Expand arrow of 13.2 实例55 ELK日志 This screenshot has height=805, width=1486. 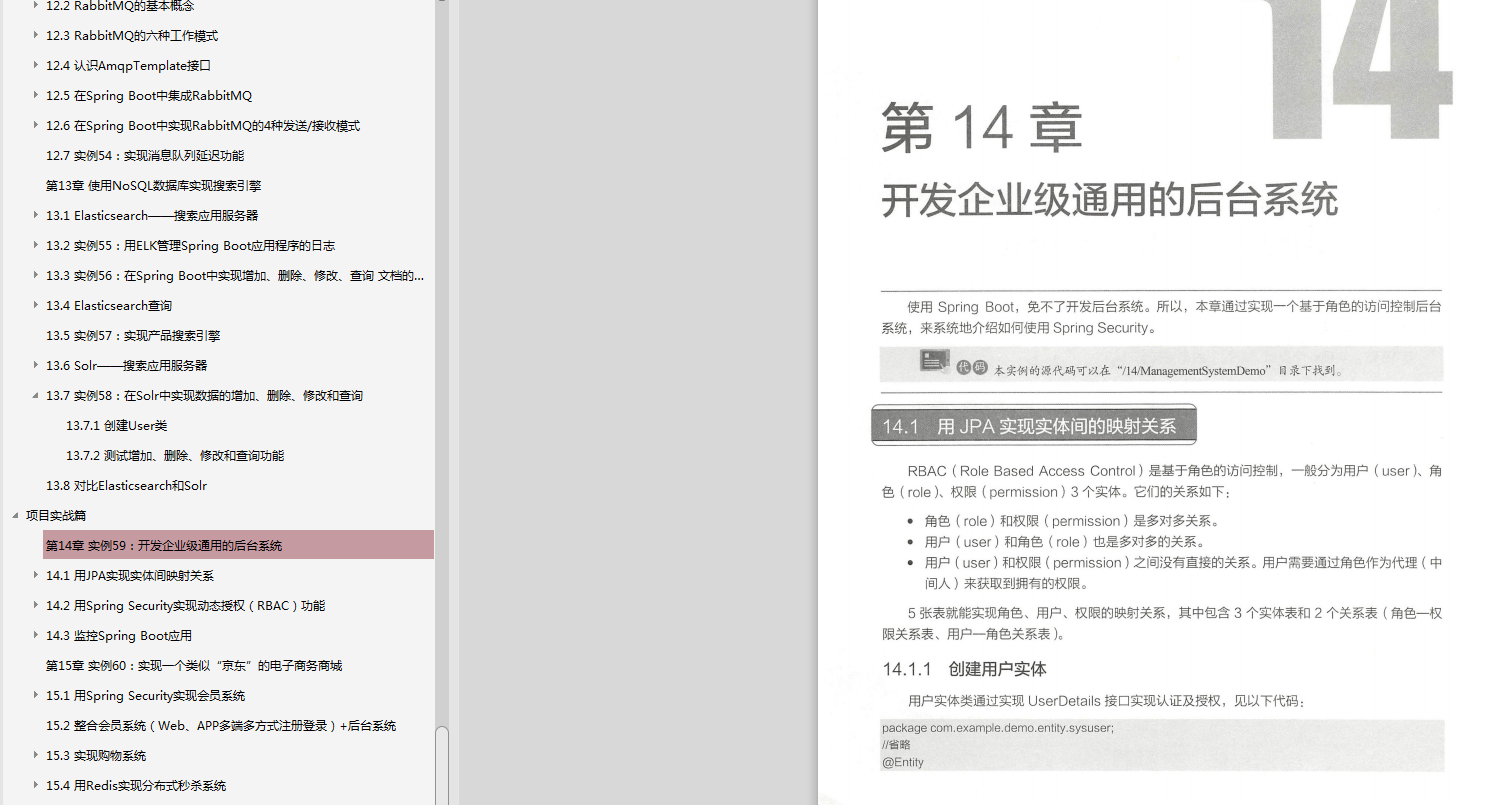coord(36,246)
